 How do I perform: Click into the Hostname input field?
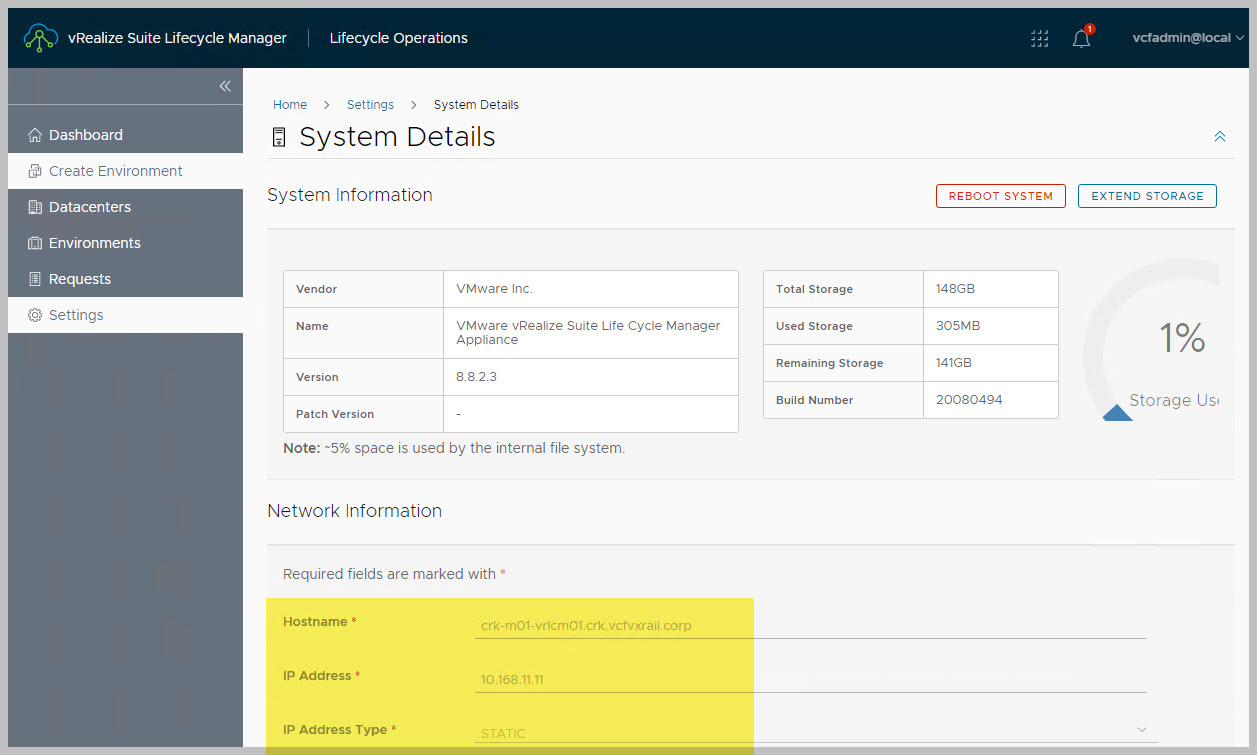click(810, 626)
